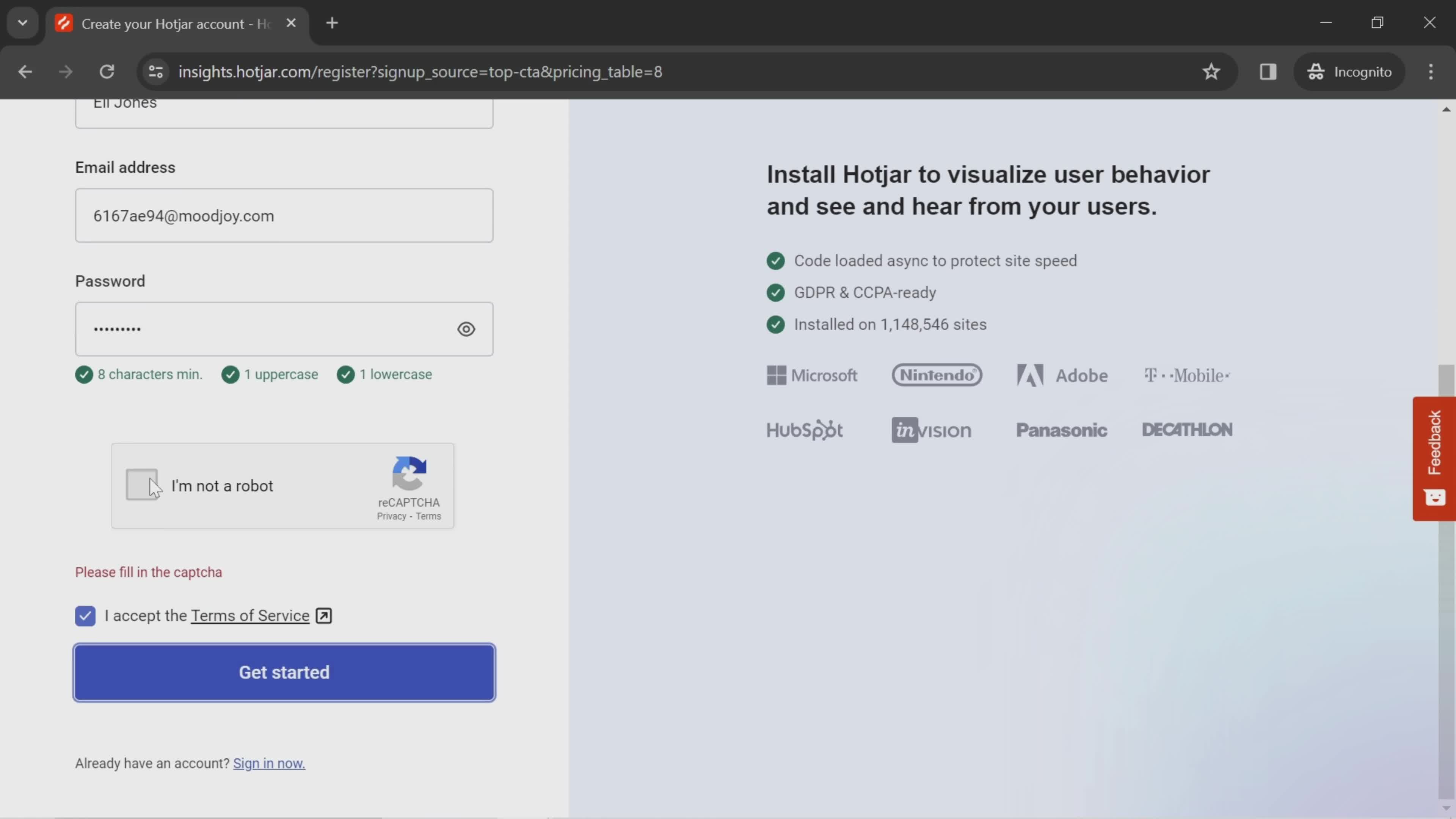This screenshot has width=1456, height=819.
Task: Click the reCAPTCHA logo
Action: point(409,474)
